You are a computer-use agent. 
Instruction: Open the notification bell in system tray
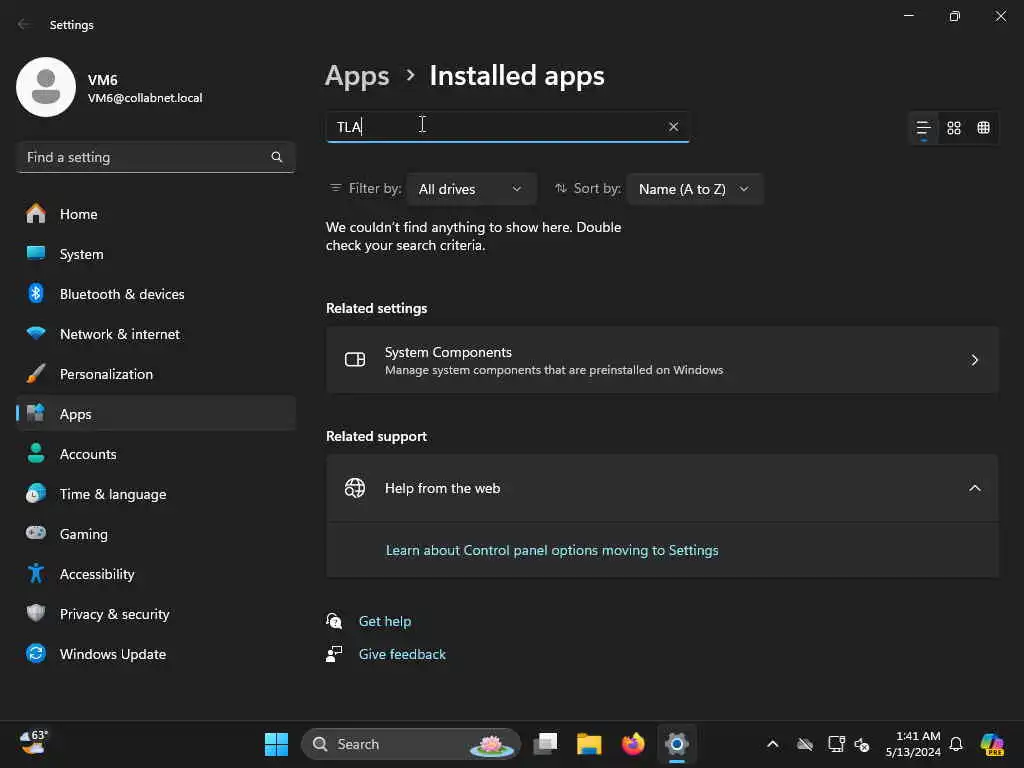[956, 744]
